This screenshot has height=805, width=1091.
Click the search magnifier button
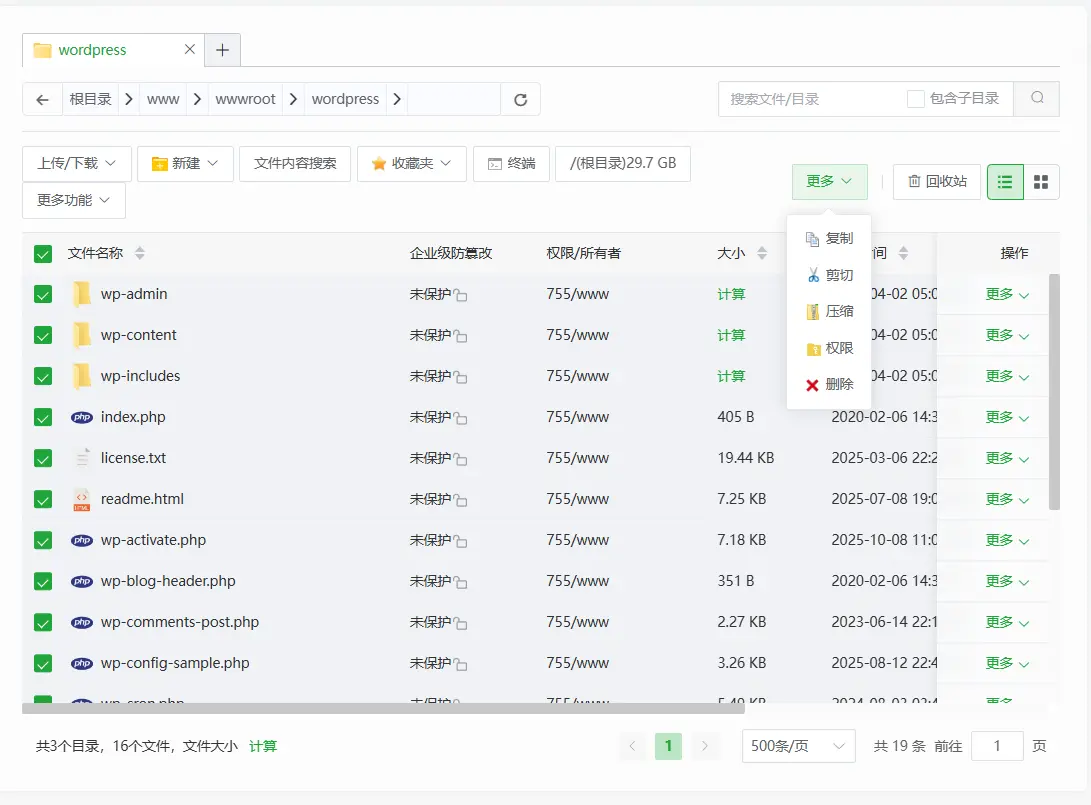pyautogui.click(x=1037, y=98)
